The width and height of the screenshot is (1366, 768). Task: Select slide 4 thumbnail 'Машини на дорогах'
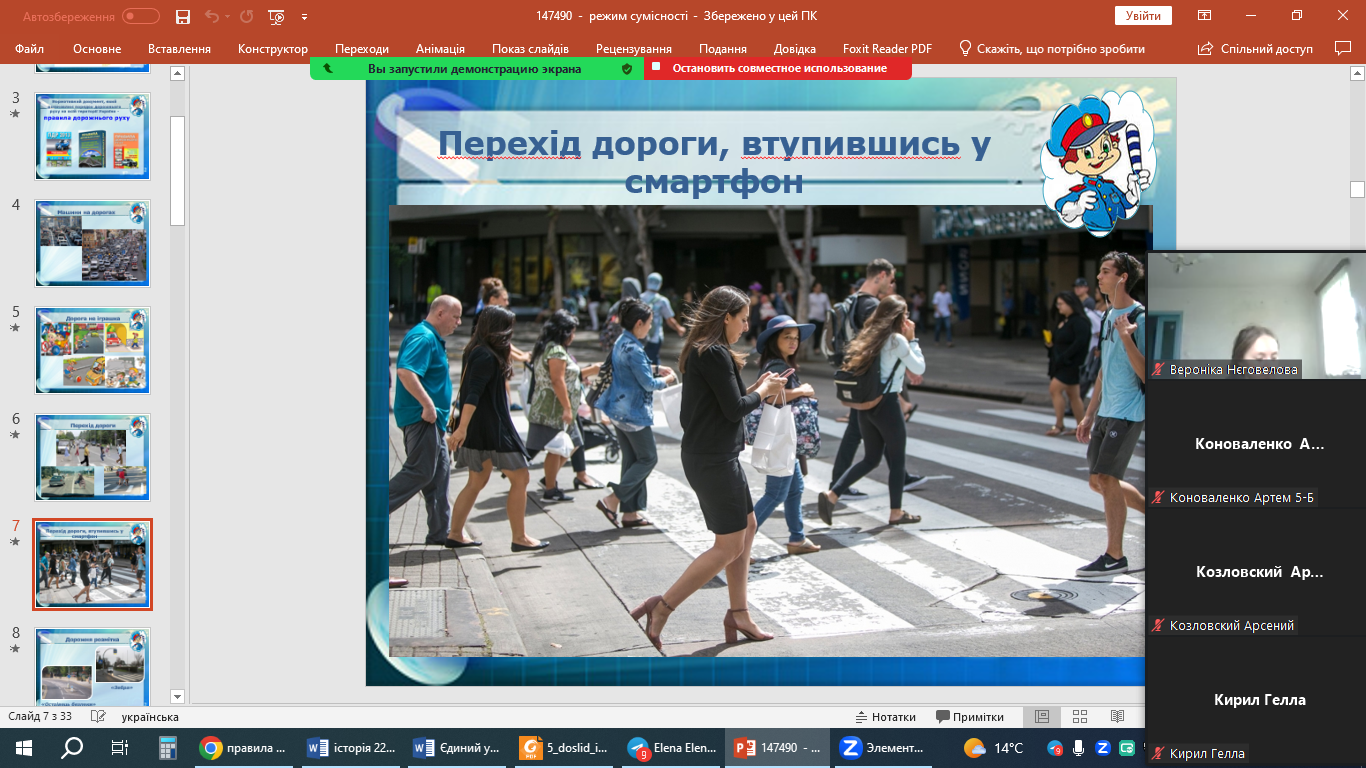(92, 243)
